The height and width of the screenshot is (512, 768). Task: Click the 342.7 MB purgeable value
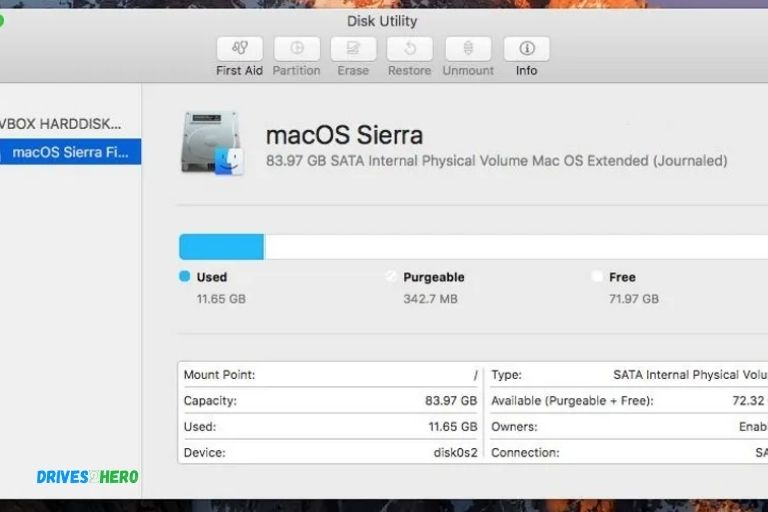pos(431,299)
